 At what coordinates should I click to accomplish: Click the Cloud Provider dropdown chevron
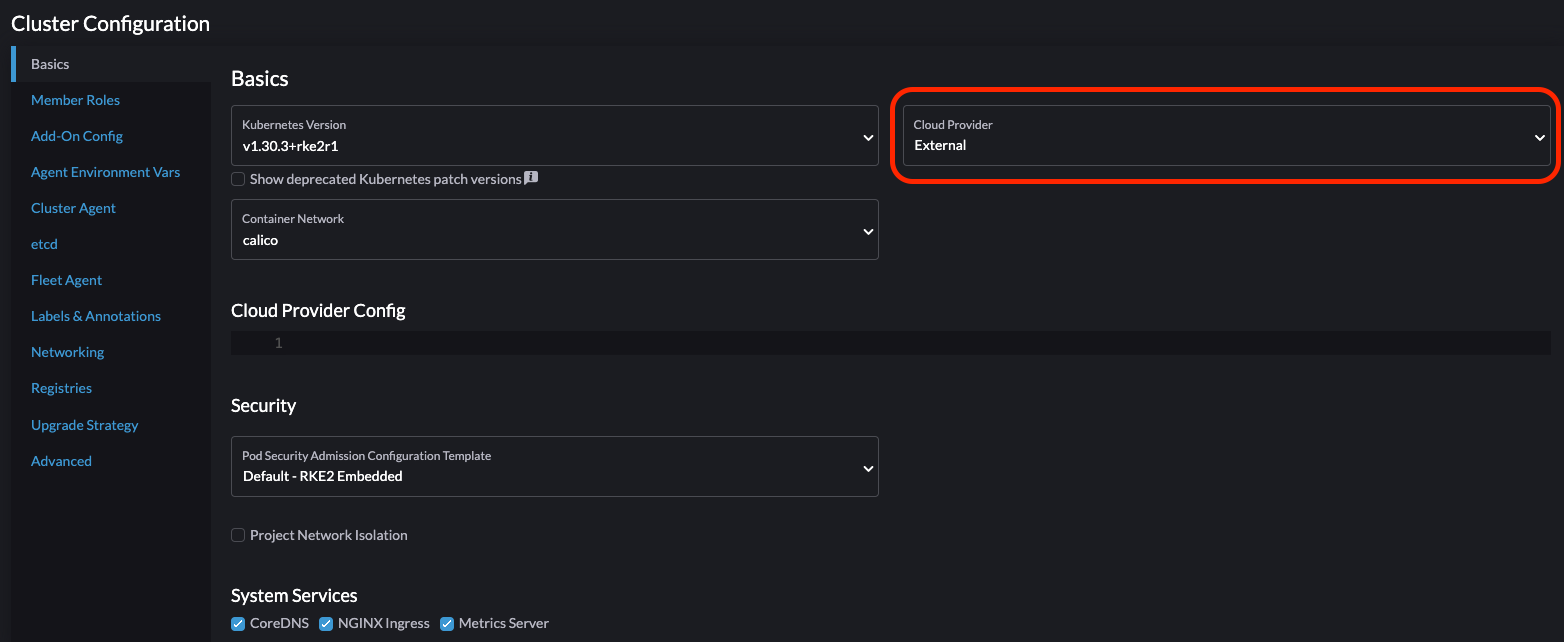click(1539, 137)
